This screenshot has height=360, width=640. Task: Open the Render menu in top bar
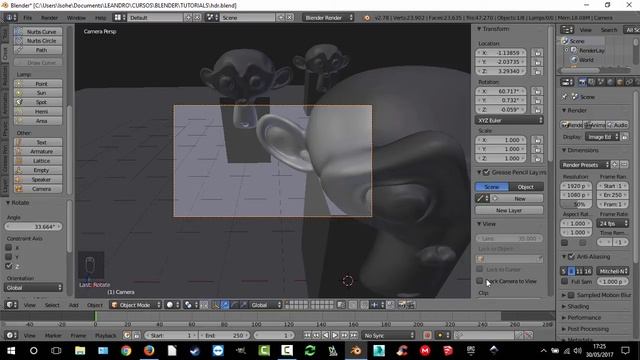[x=49, y=18]
